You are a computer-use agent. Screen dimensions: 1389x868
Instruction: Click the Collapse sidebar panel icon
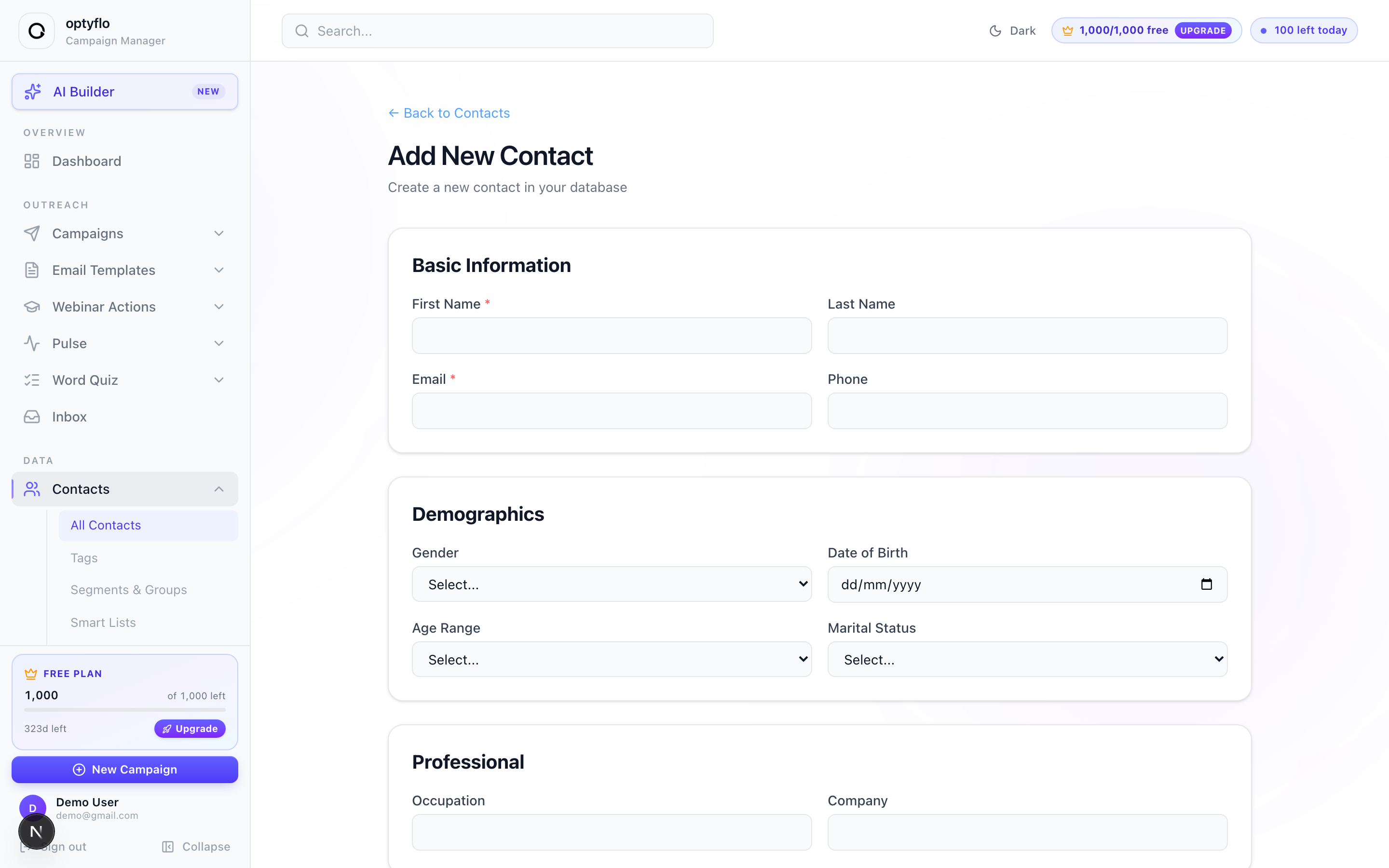[x=168, y=847]
